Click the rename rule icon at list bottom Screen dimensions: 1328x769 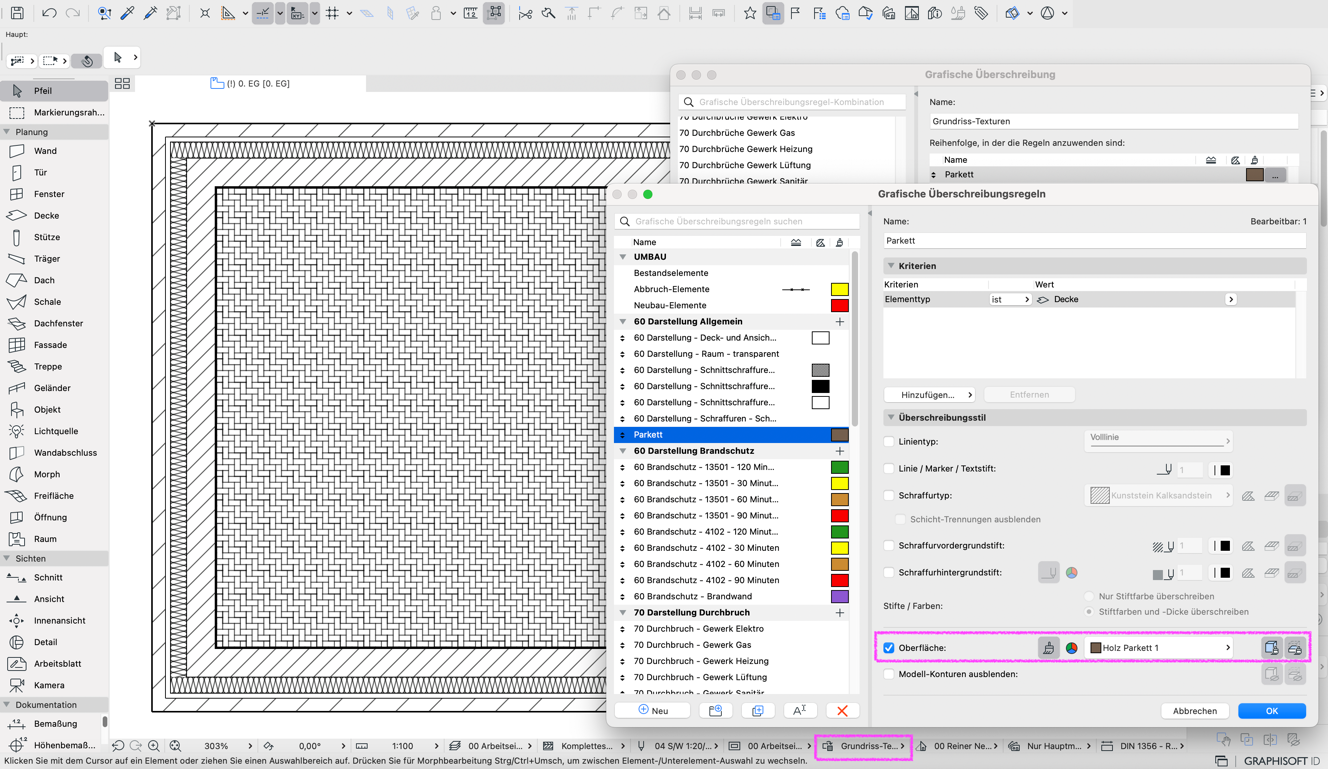800,711
